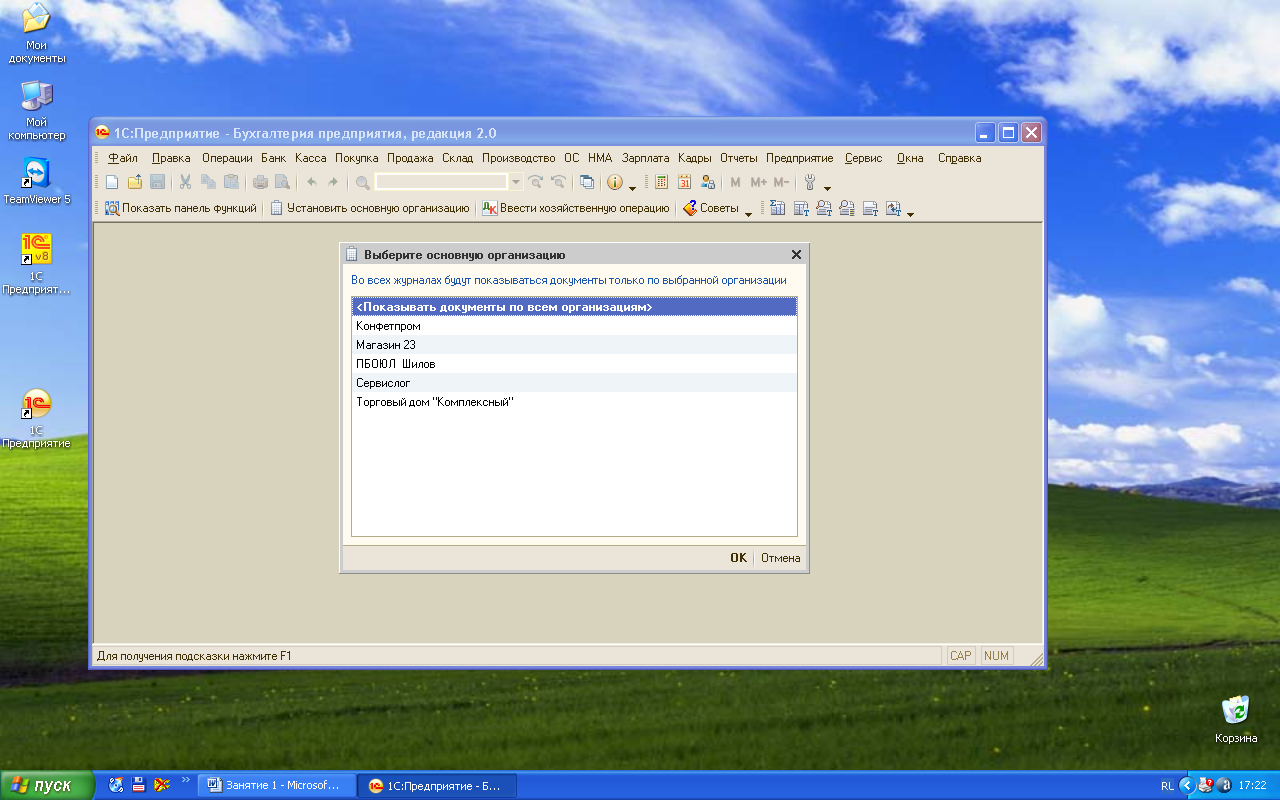Click the table with T report icon
The height and width of the screenshot is (800, 1280).
pos(800,208)
